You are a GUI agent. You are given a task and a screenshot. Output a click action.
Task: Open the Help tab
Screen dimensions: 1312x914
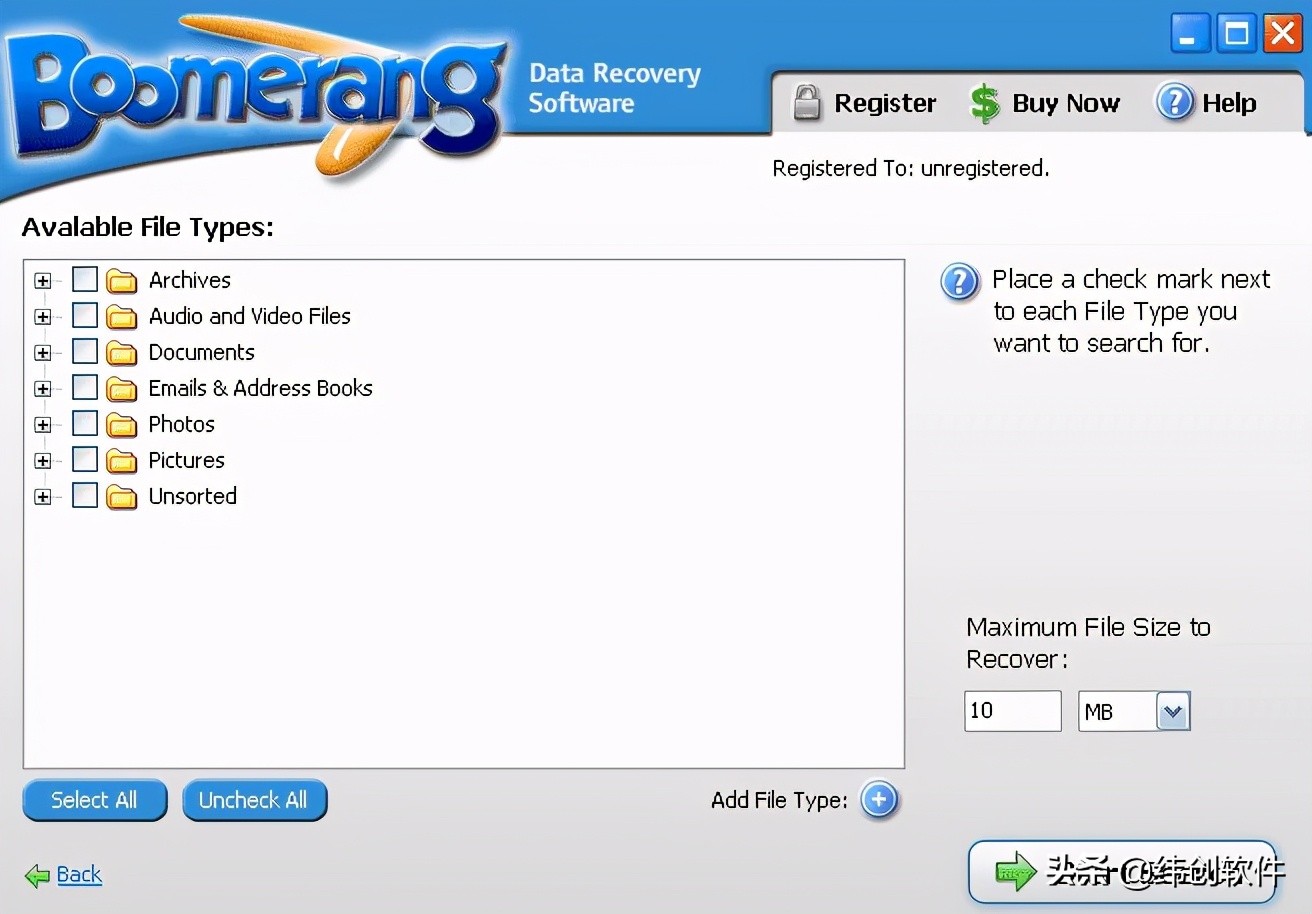click(x=1207, y=102)
